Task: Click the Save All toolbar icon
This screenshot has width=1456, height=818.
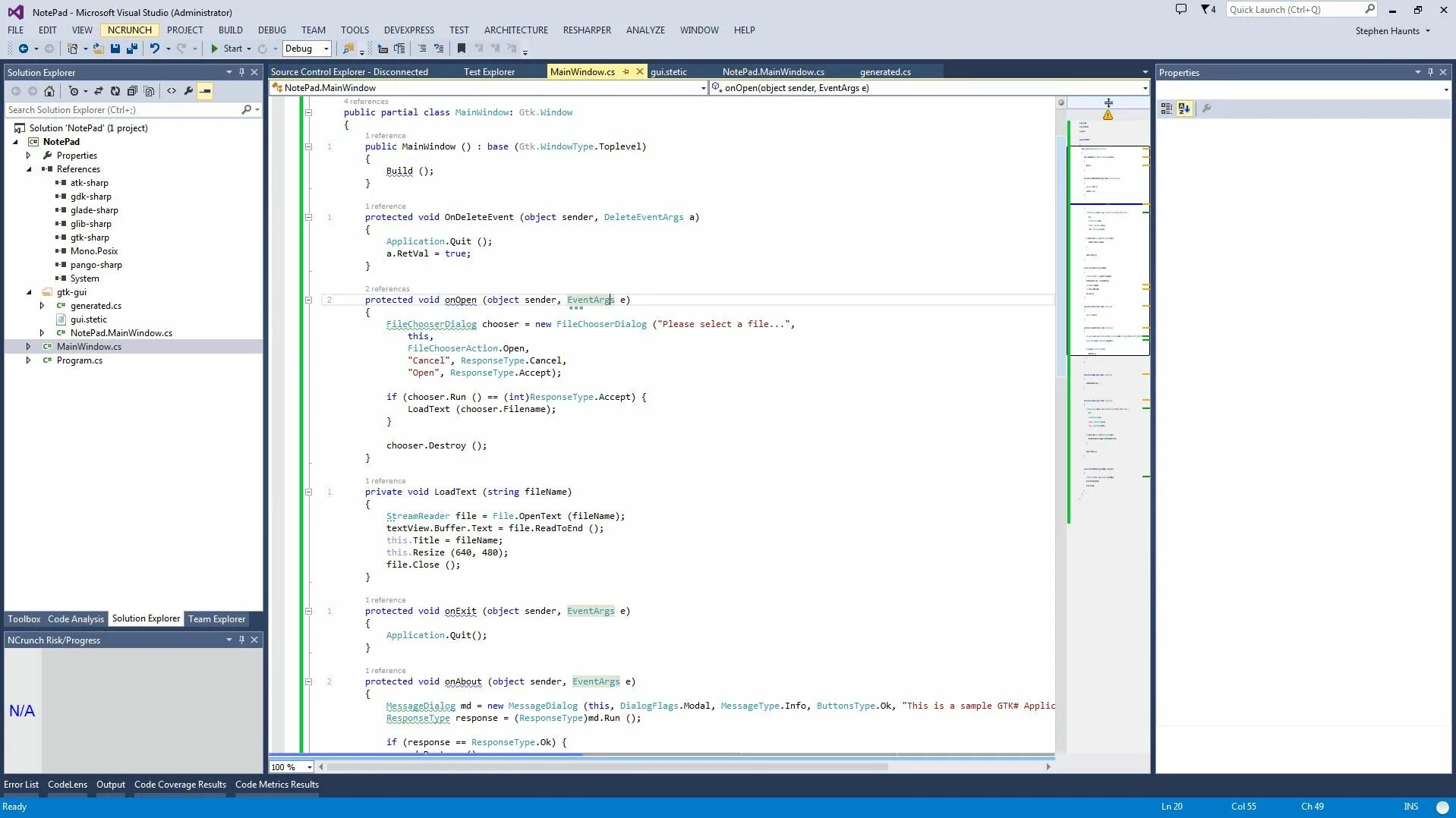Action: pyautogui.click(x=131, y=49)
